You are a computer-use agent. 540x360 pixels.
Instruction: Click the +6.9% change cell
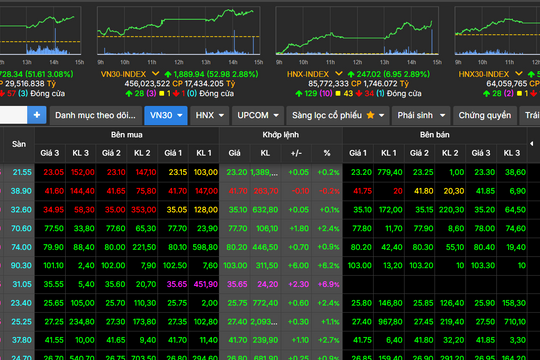pos(328,284)
